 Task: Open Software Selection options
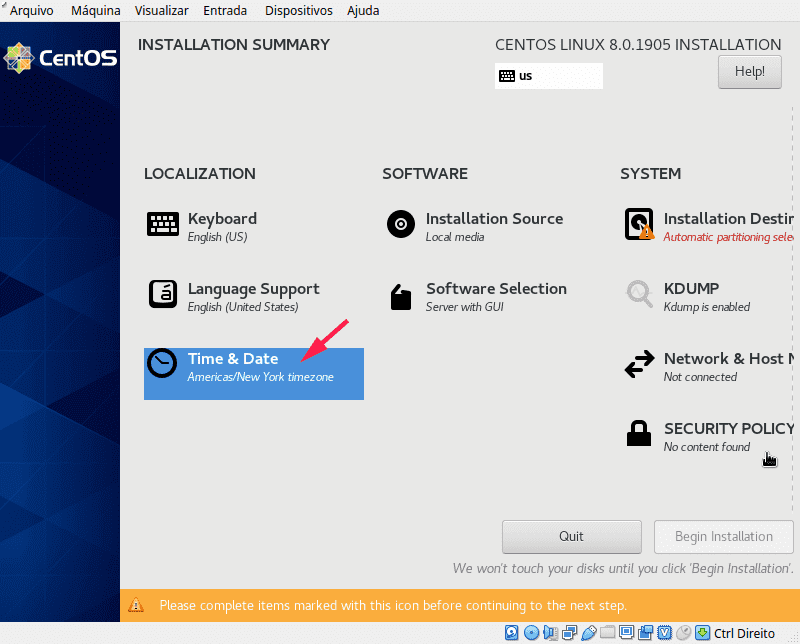[x=476, y=296]
